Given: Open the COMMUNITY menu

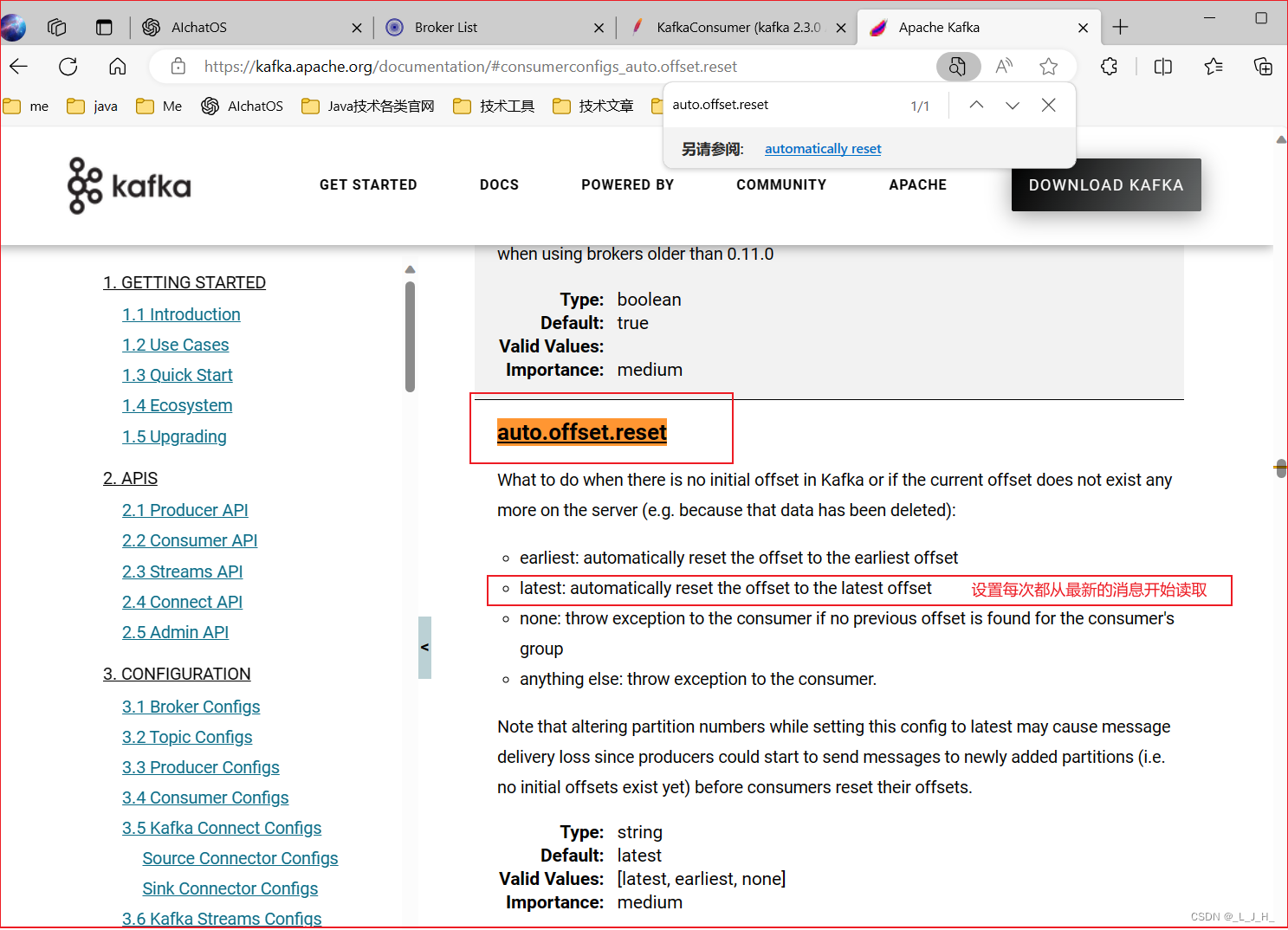Looking at the screenshot, I should click(x=781, y=184).
